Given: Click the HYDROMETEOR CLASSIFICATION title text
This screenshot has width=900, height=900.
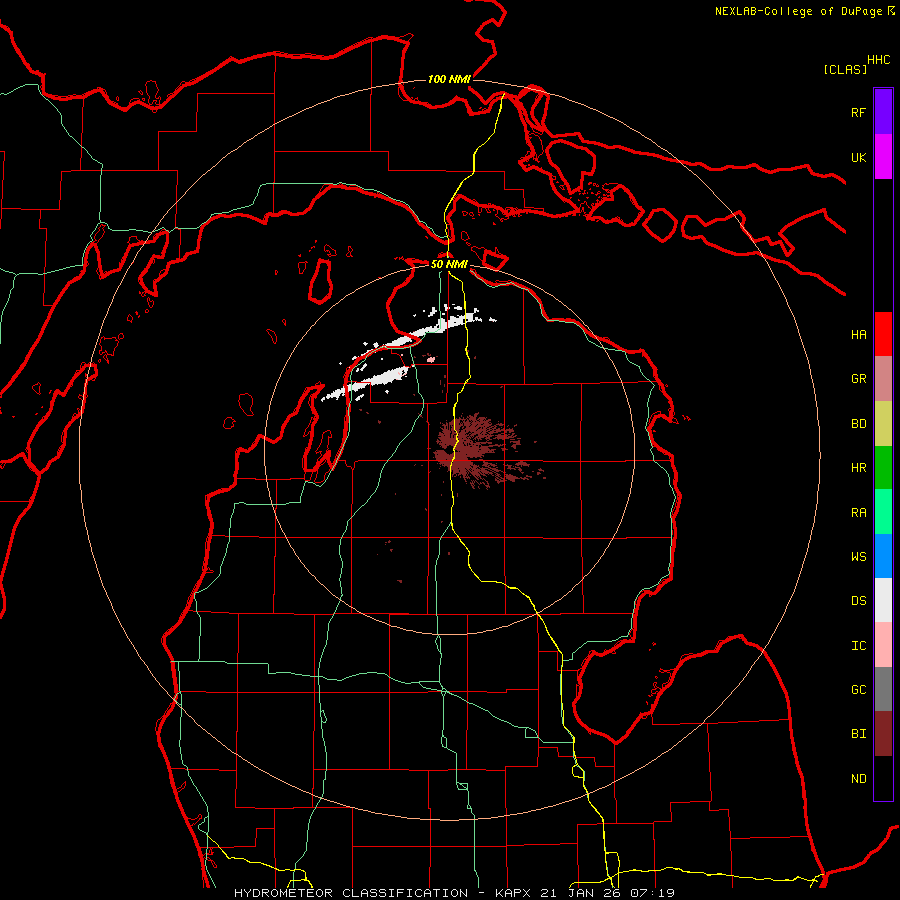Looking at the screenshot, I should (351, 893).
